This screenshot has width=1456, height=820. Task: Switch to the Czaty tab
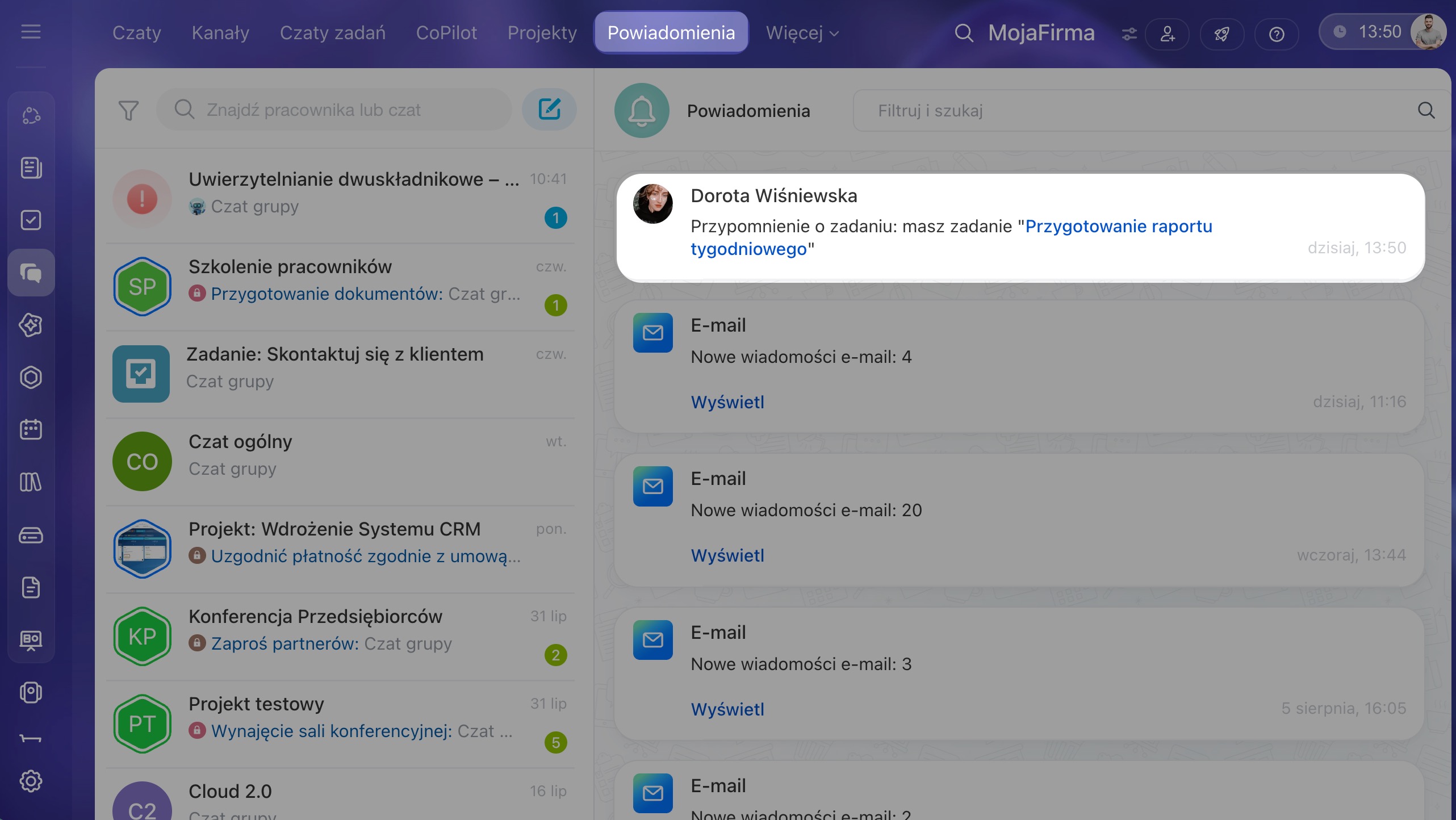137,33
